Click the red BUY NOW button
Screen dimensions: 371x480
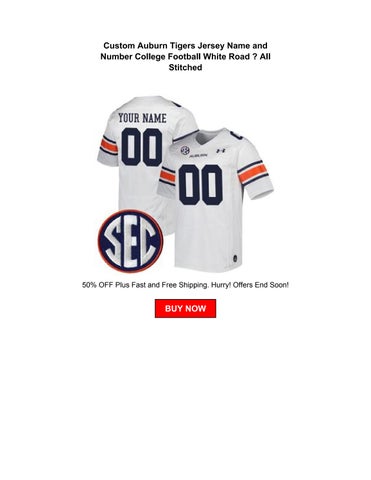[185, 308]
